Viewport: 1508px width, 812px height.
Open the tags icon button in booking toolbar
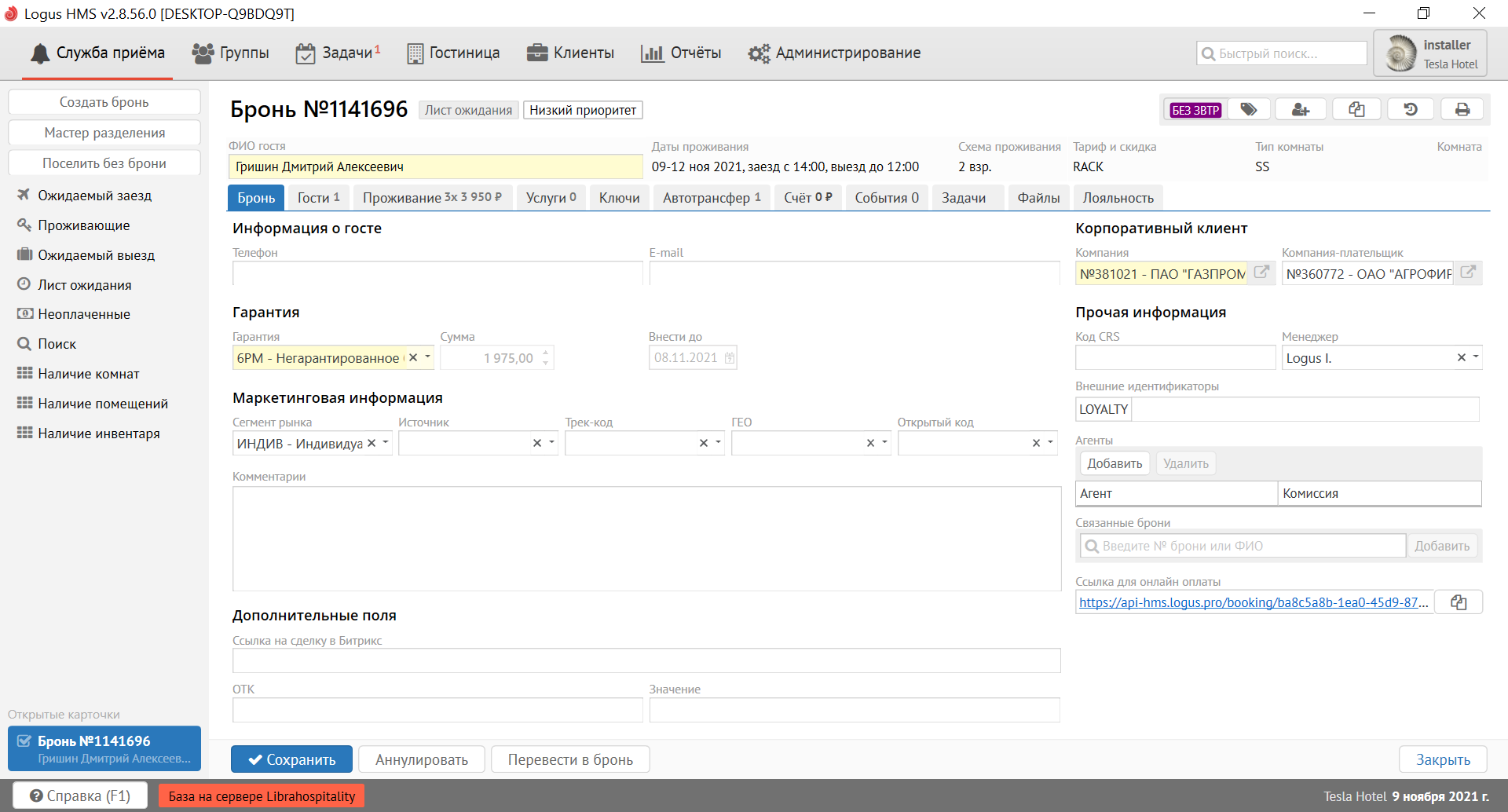[x=1249, y=110]
